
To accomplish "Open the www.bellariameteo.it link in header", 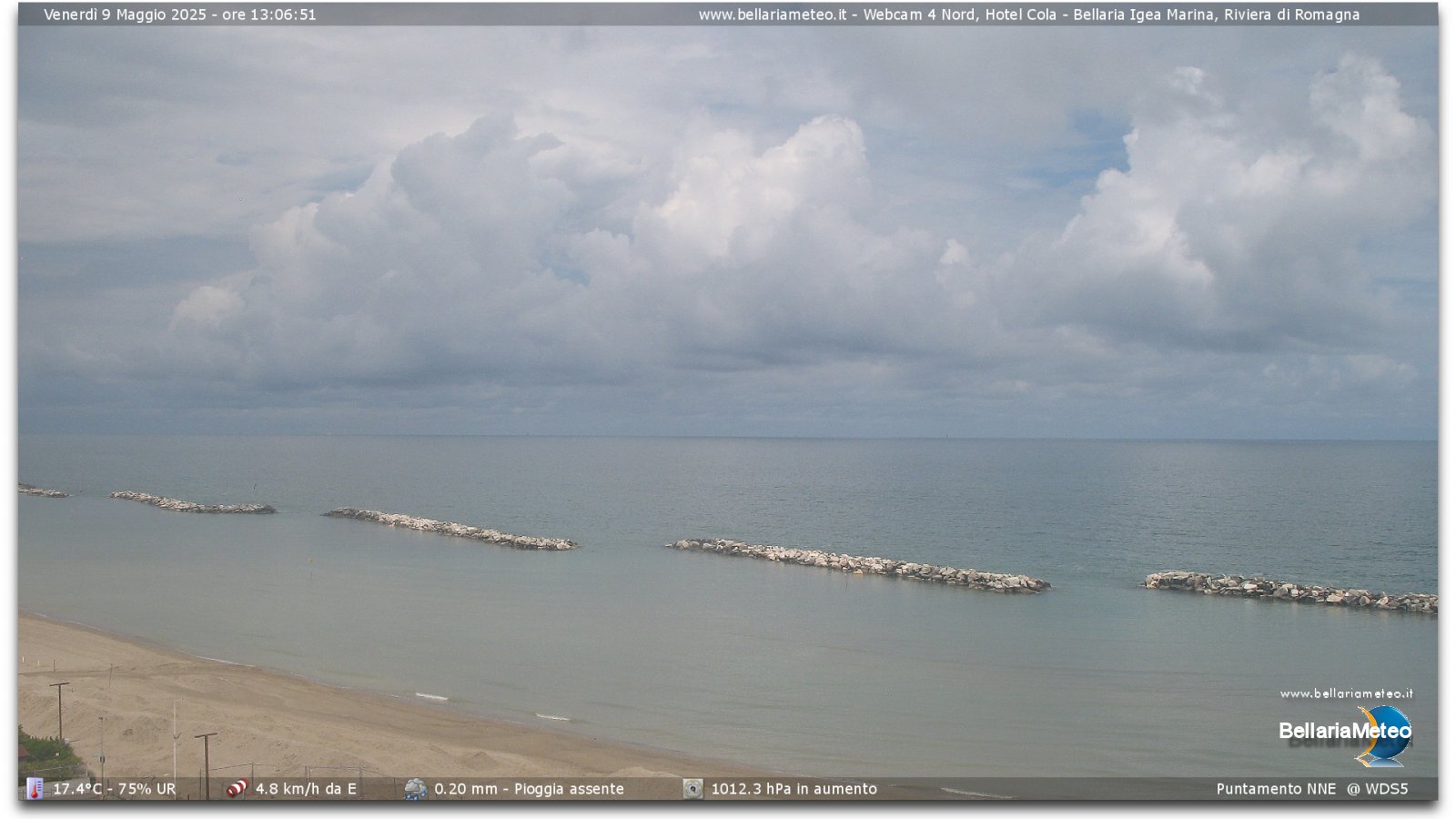I will pyautogui.click(x=773, y=15).
